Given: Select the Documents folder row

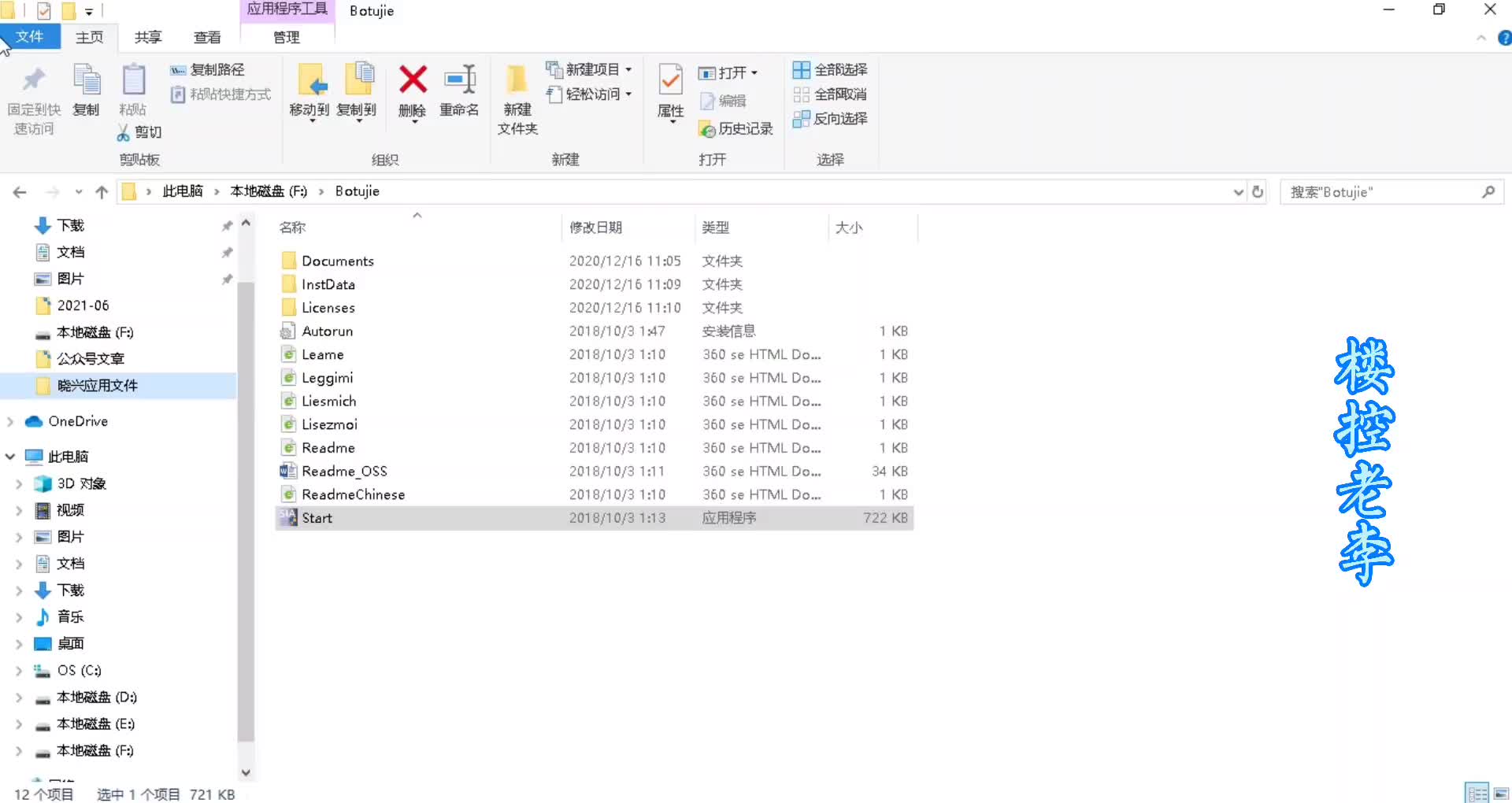Looking at the screenshot, I should pyautogui.click(x=595, y=261).
